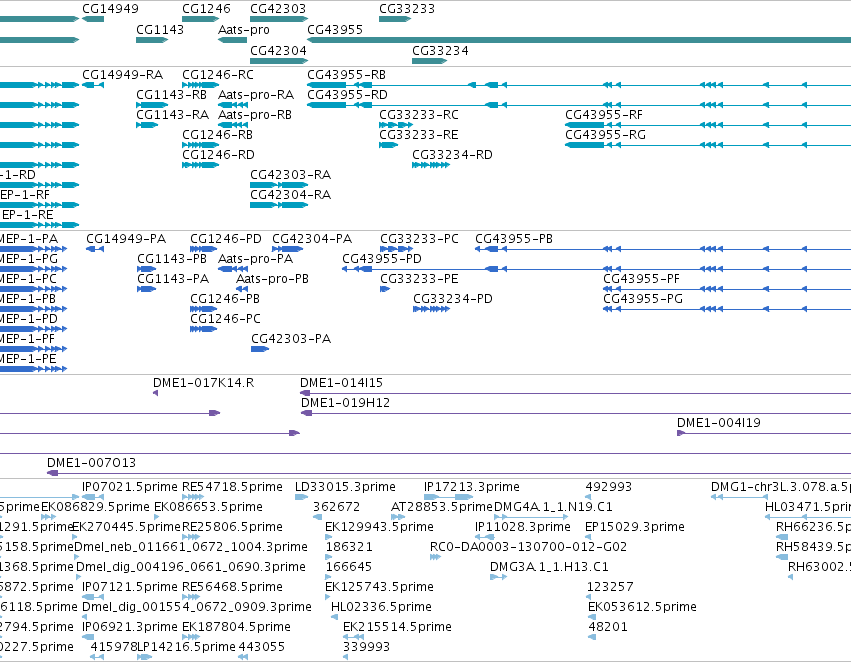Select EST EK053612.5prime
Image resolution: width=851 pixels, height=662 pixels.
(x=642, y=607)
